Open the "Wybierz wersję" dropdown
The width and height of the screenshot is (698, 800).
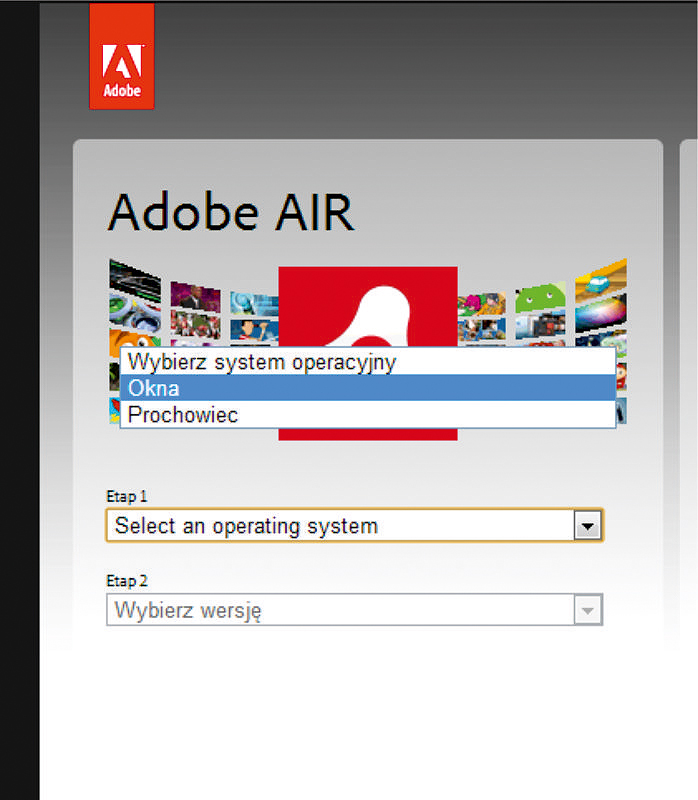[340, 610]
